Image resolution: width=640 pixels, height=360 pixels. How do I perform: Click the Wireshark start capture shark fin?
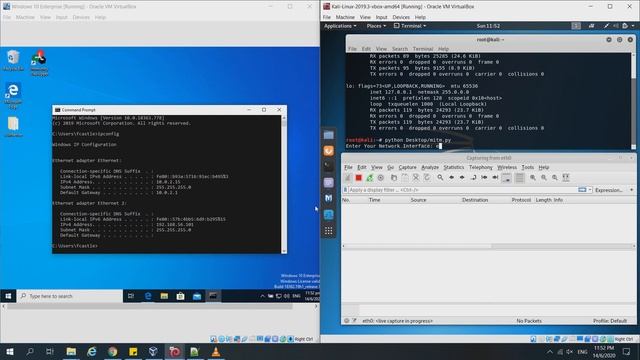pos(348,178)
